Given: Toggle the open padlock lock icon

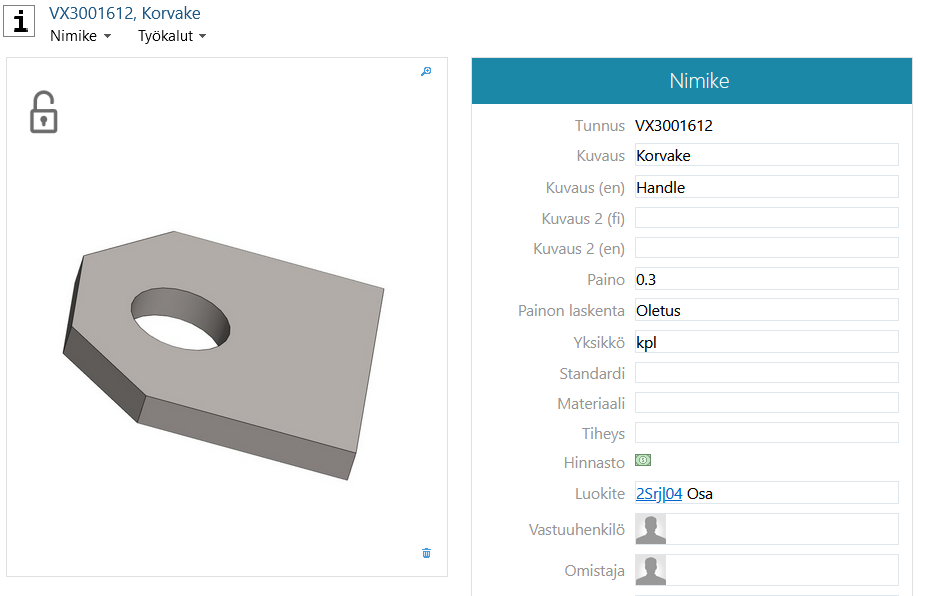Looking at the screenshot, I should 43,112.
